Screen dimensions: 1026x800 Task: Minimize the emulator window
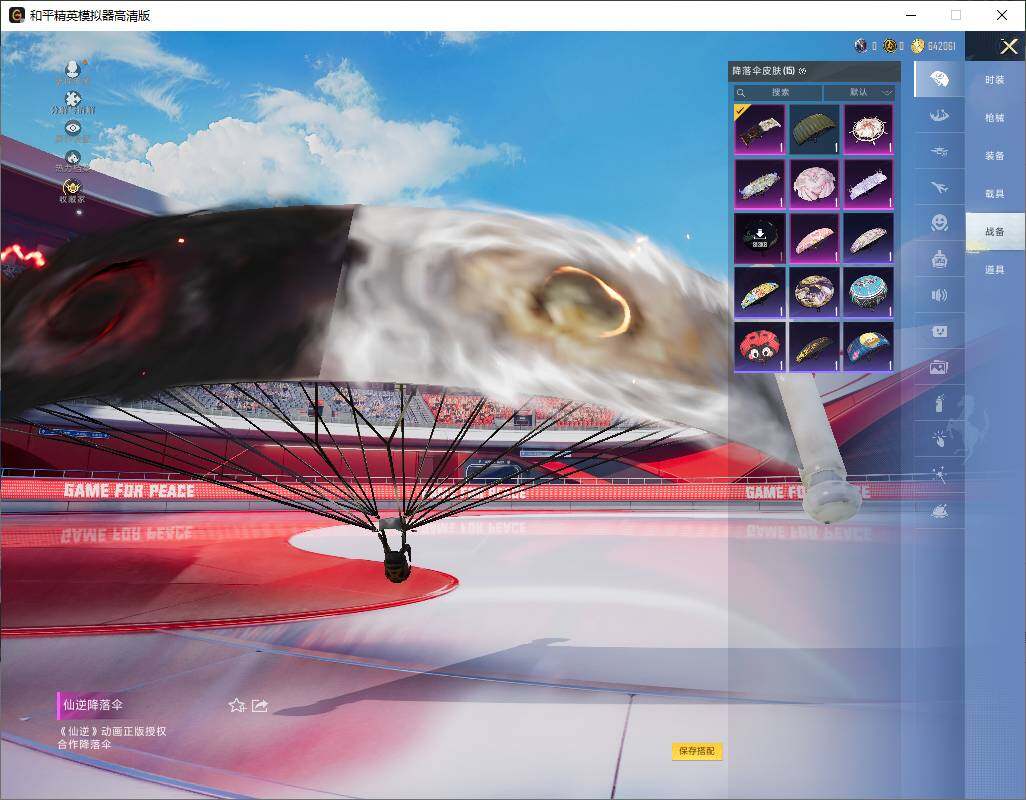pyautogui.click(x=911, y=14)
